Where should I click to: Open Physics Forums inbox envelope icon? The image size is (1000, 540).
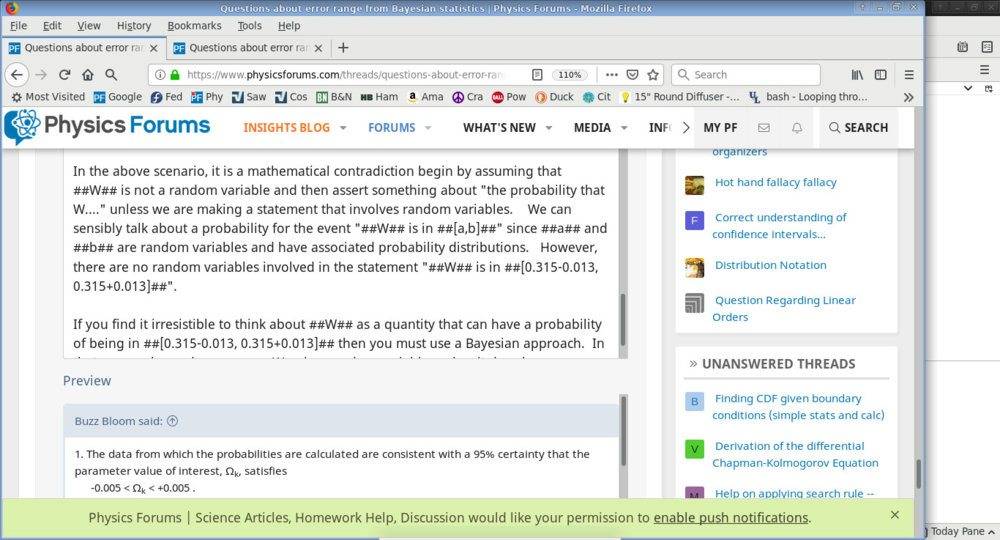point(763,128)
